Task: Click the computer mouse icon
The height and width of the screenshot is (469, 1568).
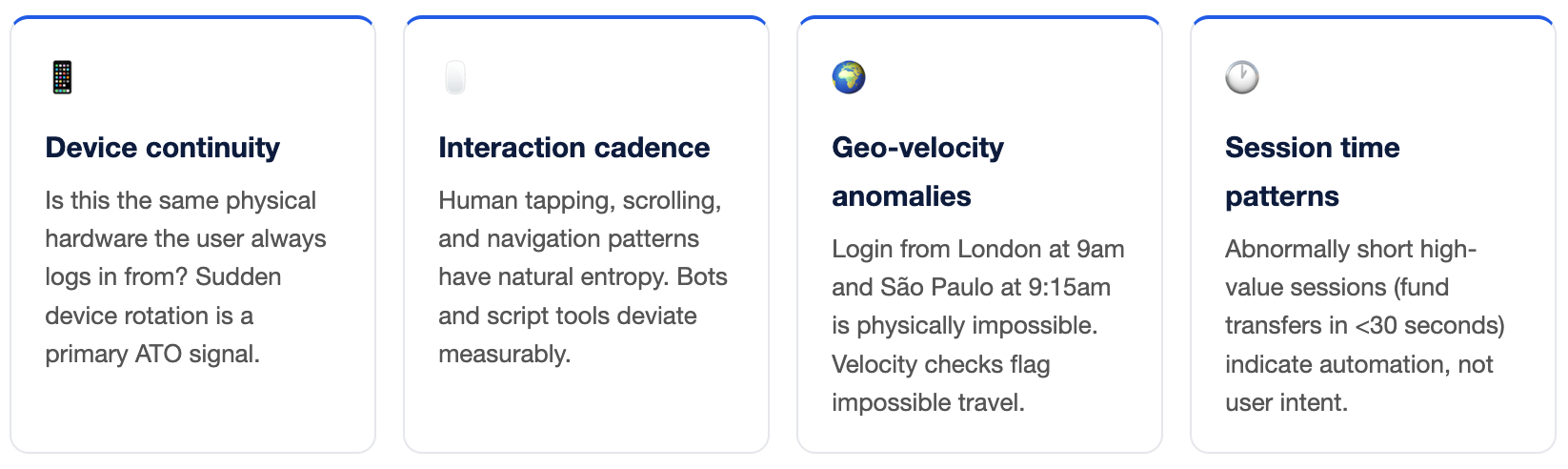Action: pyautogui.click(x=455, y=77)
